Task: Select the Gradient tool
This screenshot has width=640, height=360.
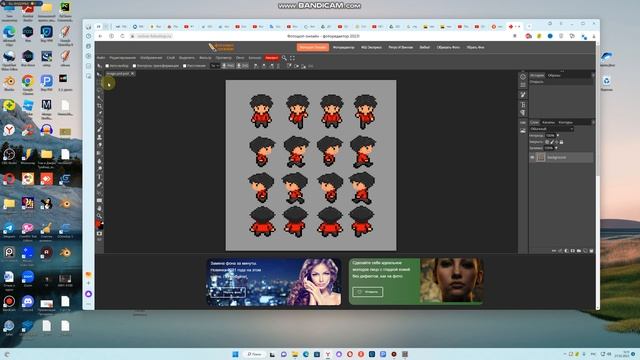Action: [x=99, y=153]
